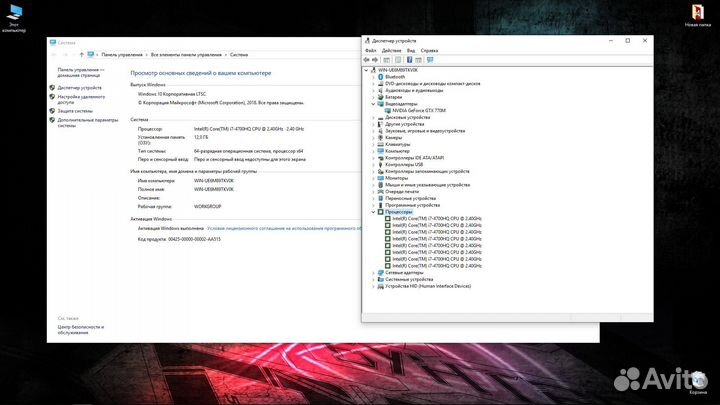
Task: Toggle the console tree toolbar icon
Action: point(387,60)
